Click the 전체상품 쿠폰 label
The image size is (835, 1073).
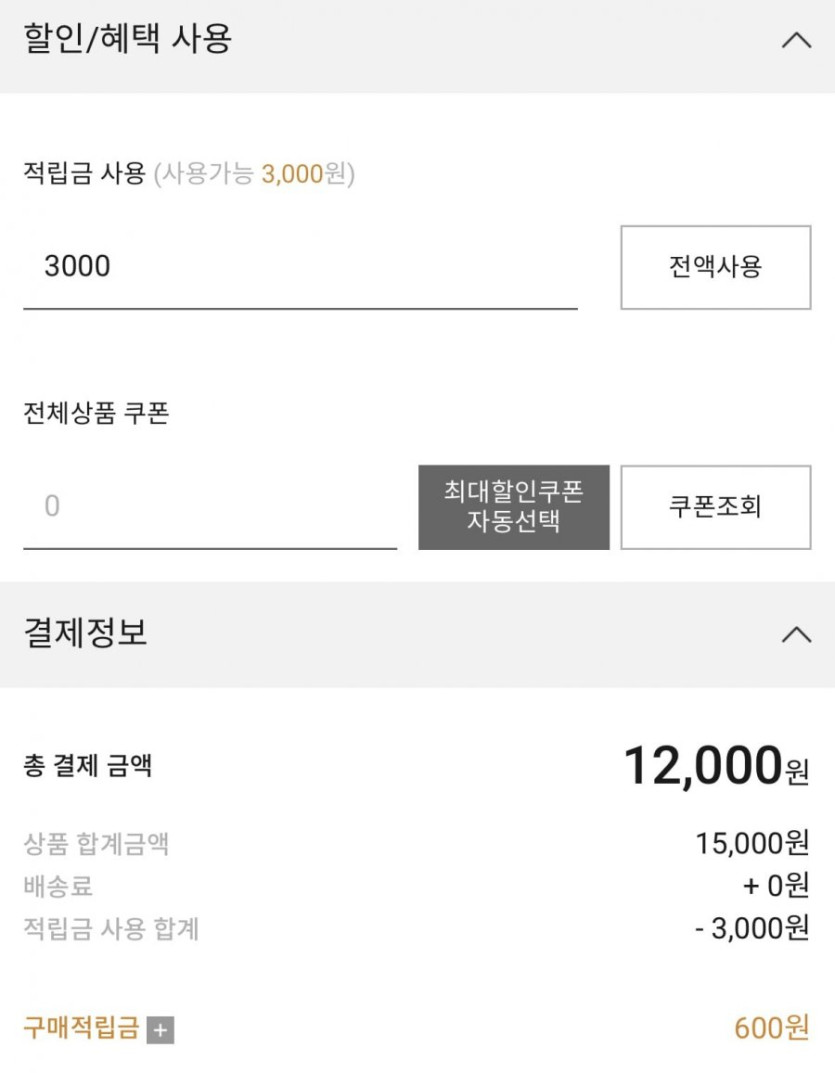[96, 414]
